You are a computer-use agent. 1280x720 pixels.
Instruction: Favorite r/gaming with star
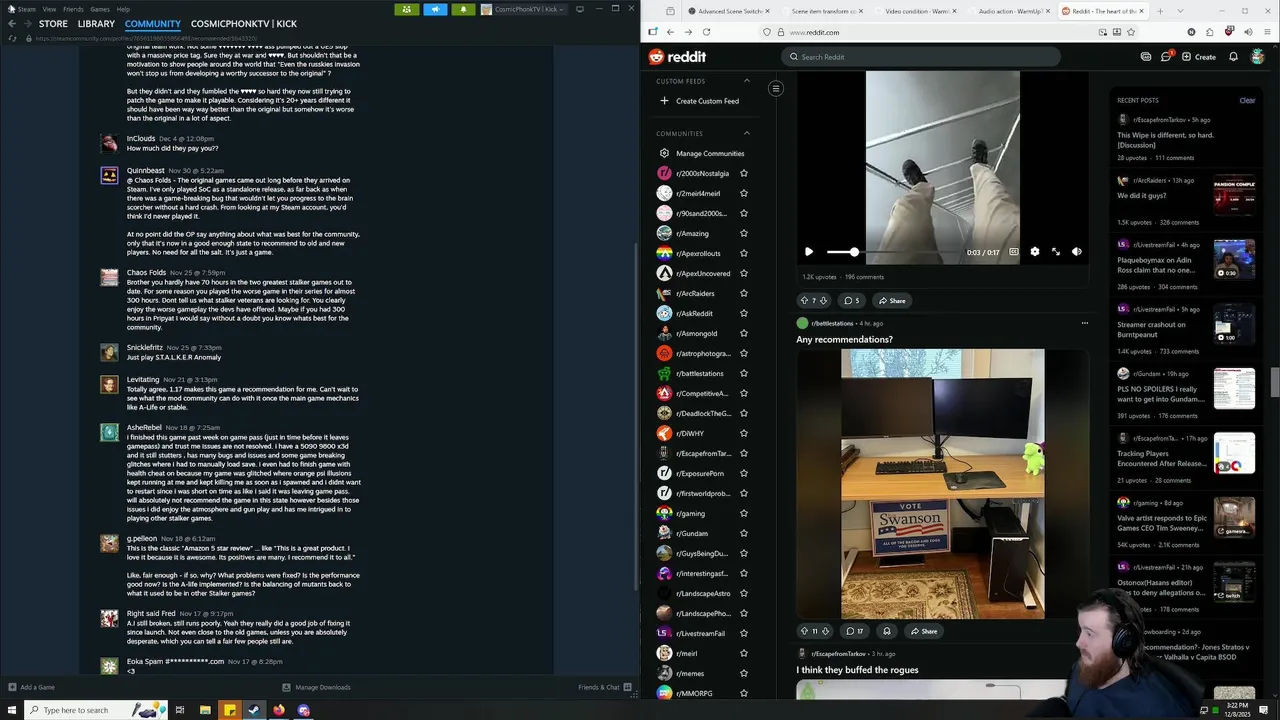743,513
